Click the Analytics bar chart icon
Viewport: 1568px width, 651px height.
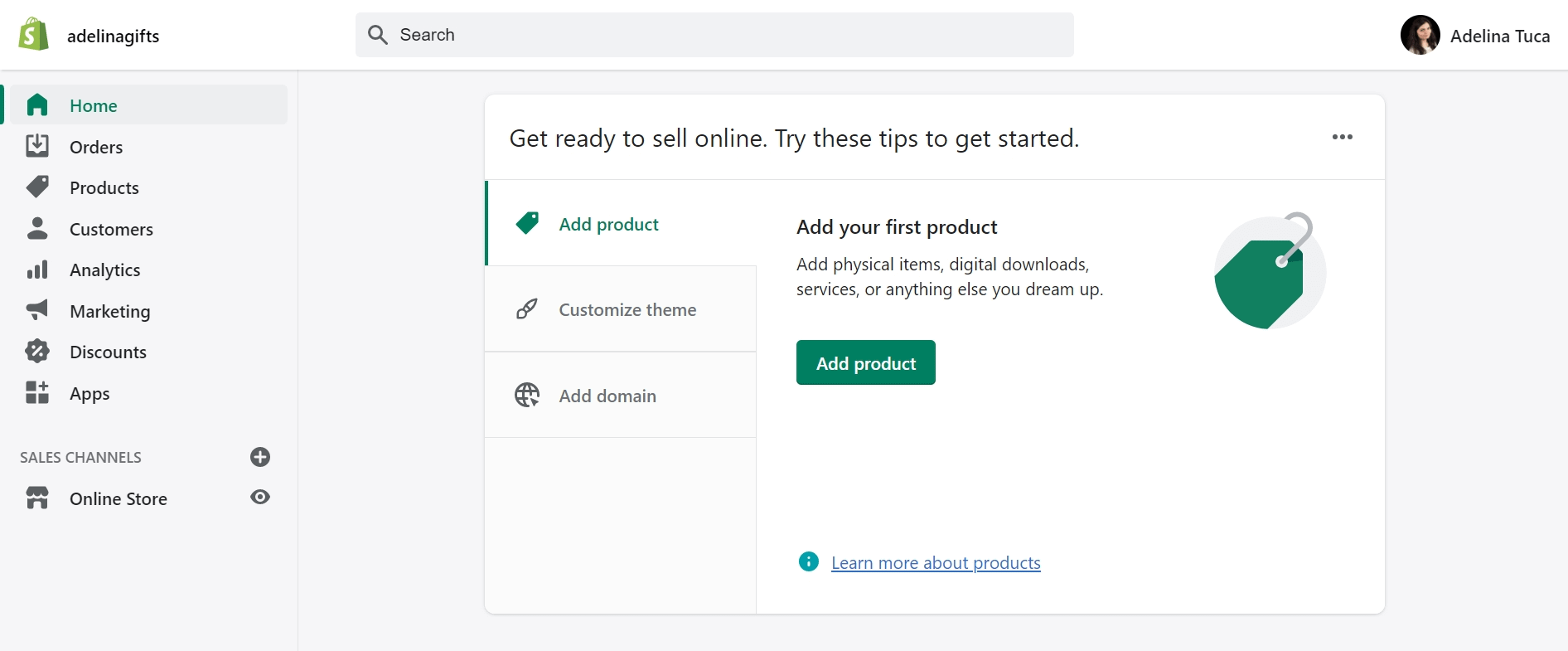(37, 270)
